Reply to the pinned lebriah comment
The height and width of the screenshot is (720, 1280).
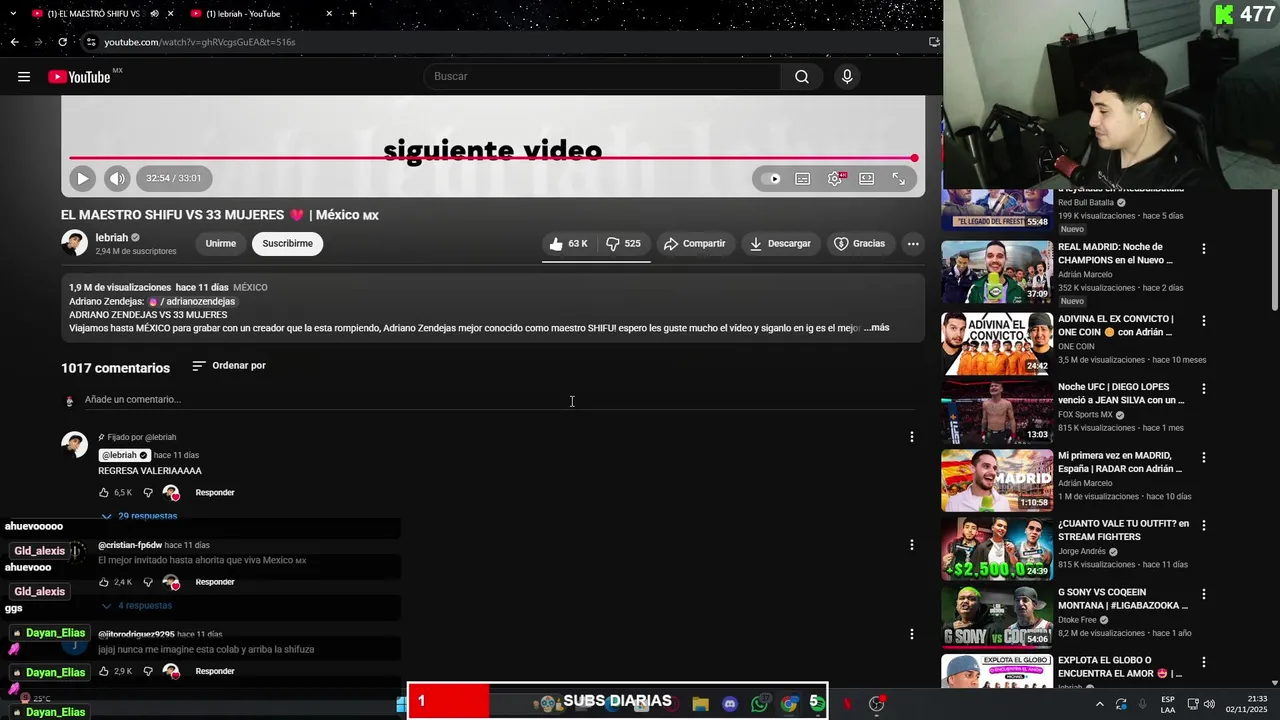tap(215, 493)
